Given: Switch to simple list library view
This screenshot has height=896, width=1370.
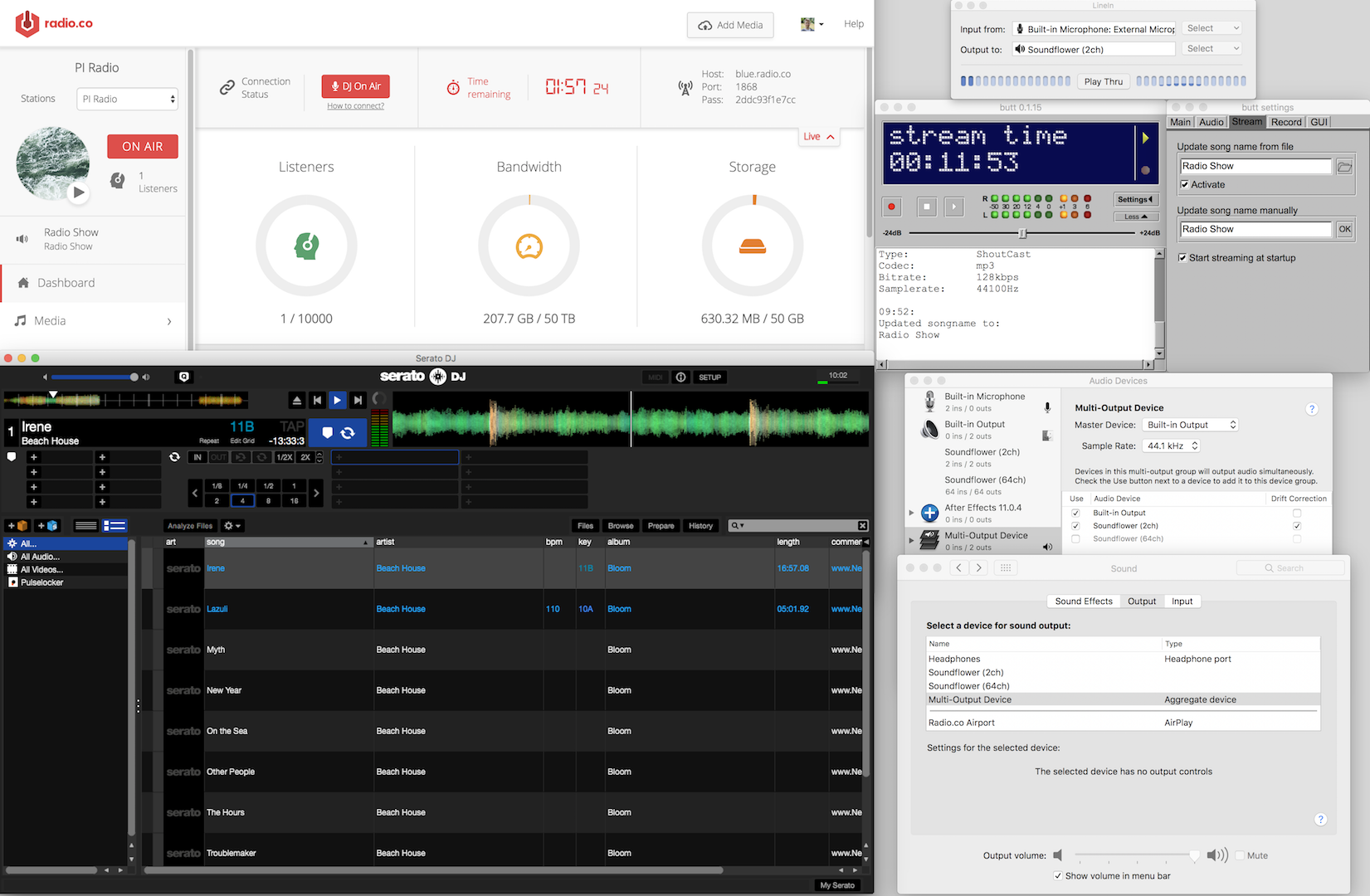Looking at the screenshot, I should tap(85, 526).
